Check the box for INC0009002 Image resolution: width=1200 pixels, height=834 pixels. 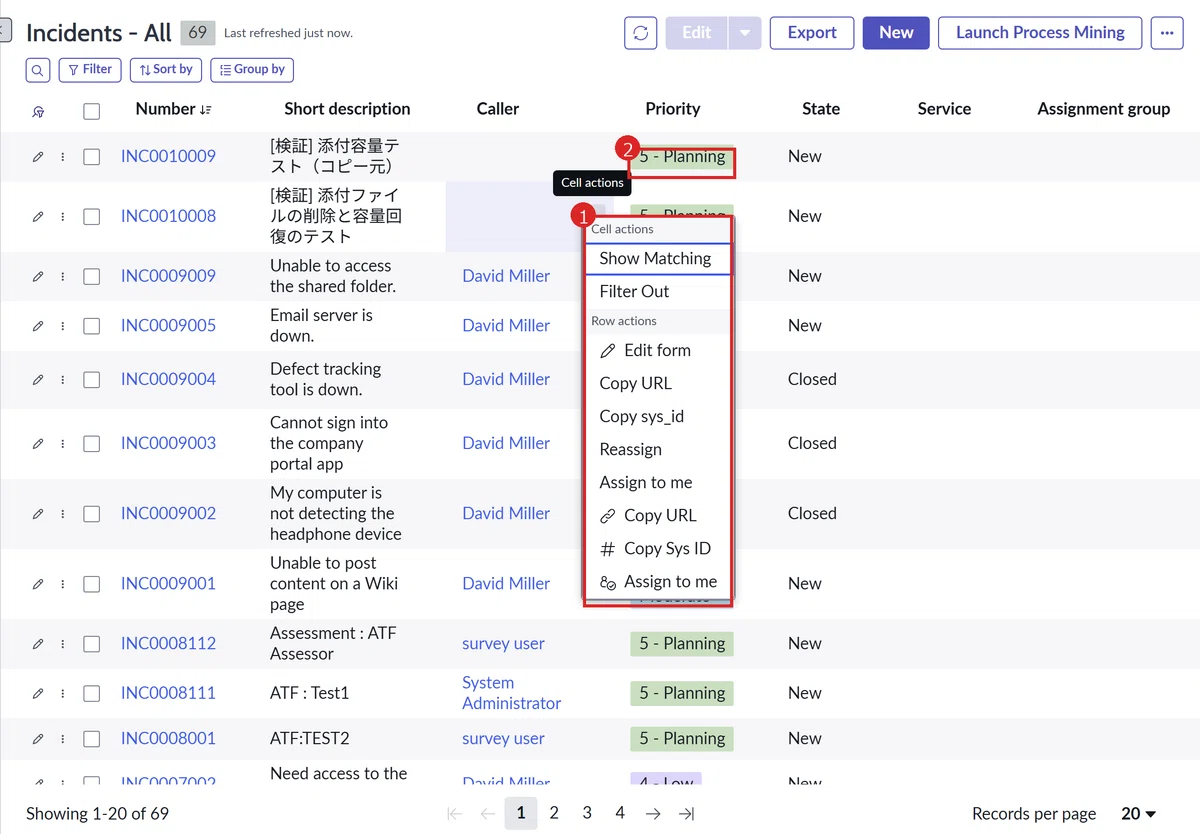[92, 514]
